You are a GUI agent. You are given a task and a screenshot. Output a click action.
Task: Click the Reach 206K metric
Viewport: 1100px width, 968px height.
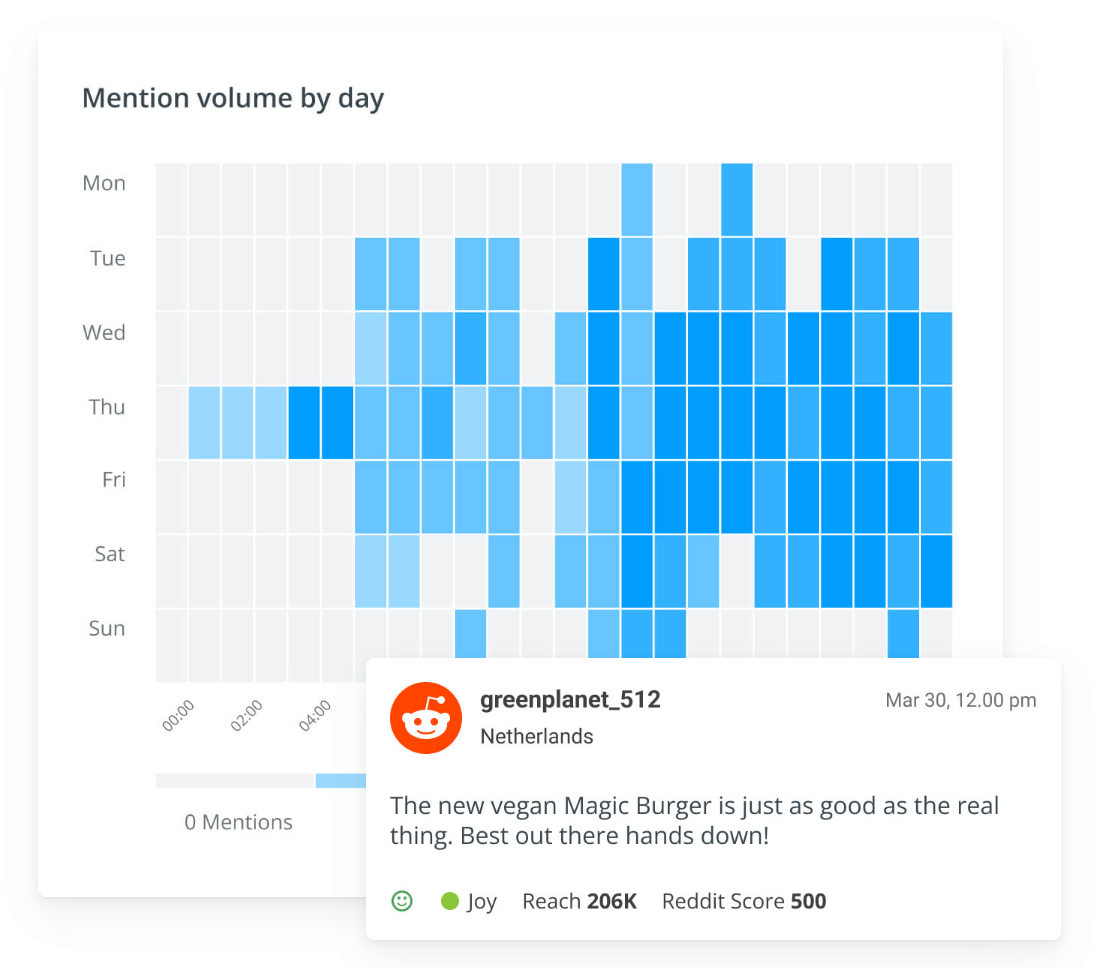click(x=580, y=901)
